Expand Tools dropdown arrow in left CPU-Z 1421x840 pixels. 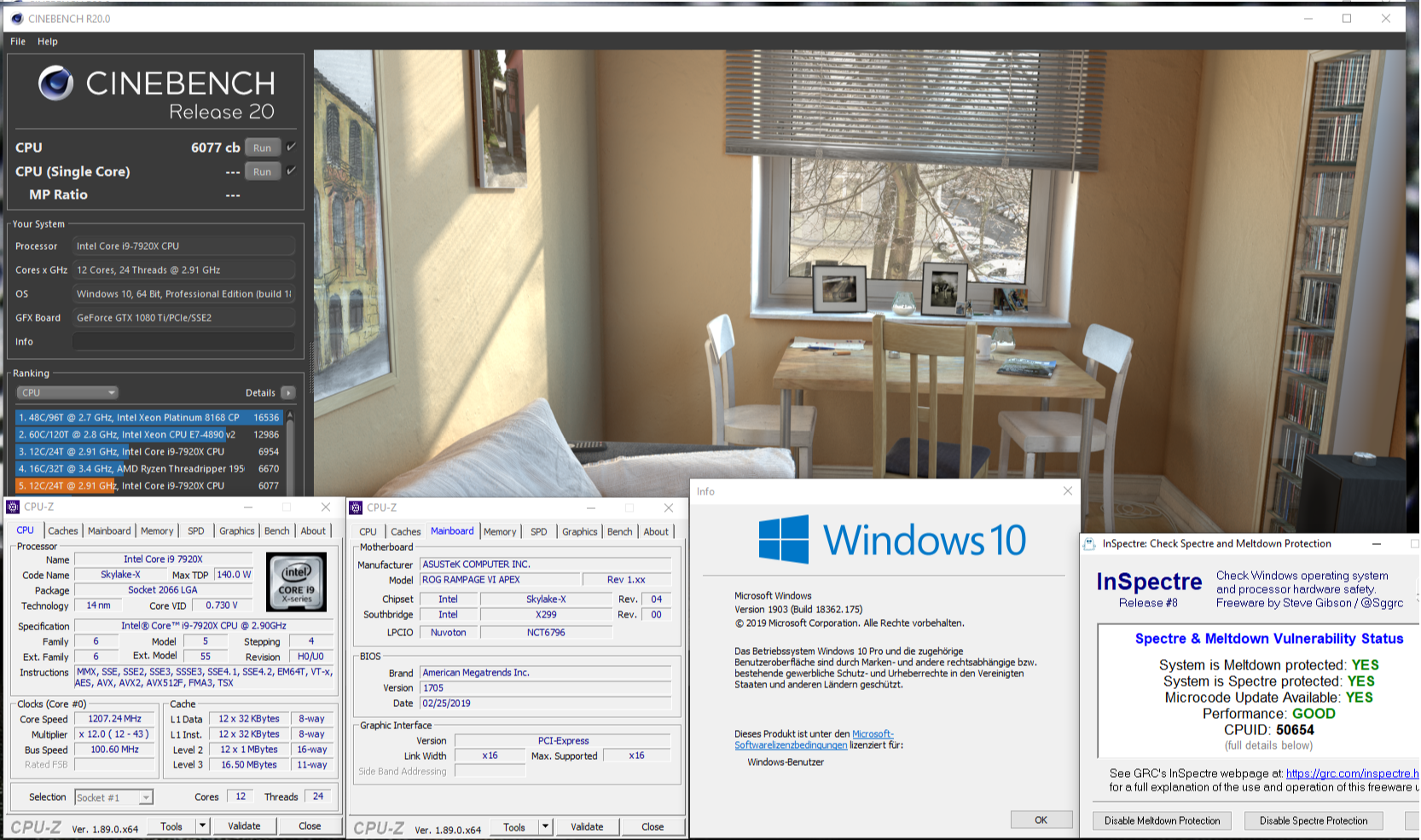(202, 826)
